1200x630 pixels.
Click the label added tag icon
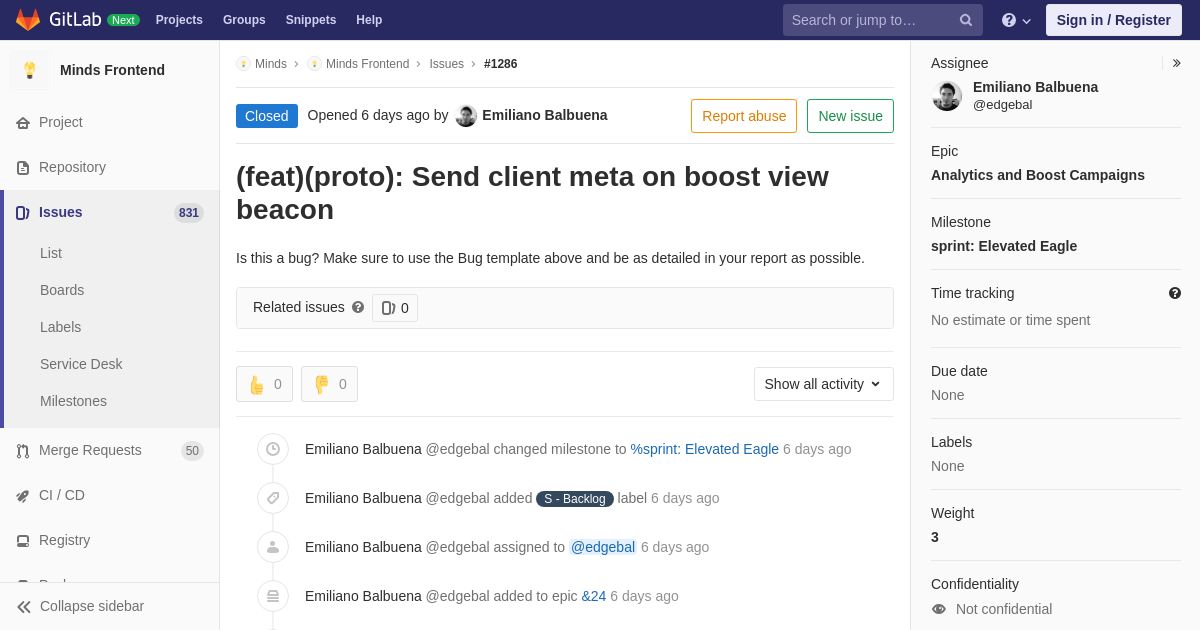pyautogui.click(x=273, y=498)
